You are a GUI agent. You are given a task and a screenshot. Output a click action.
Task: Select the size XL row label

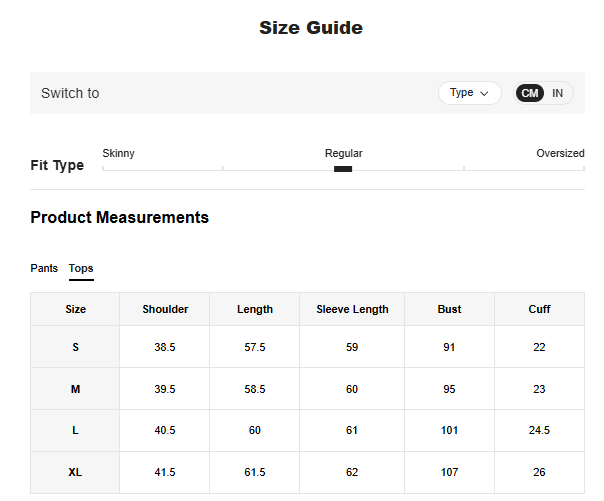[x=75, y=472]
